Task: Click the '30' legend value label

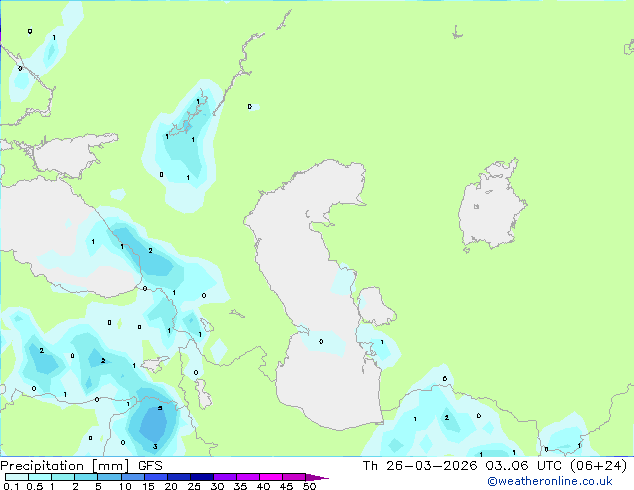Action: (217, 486)
